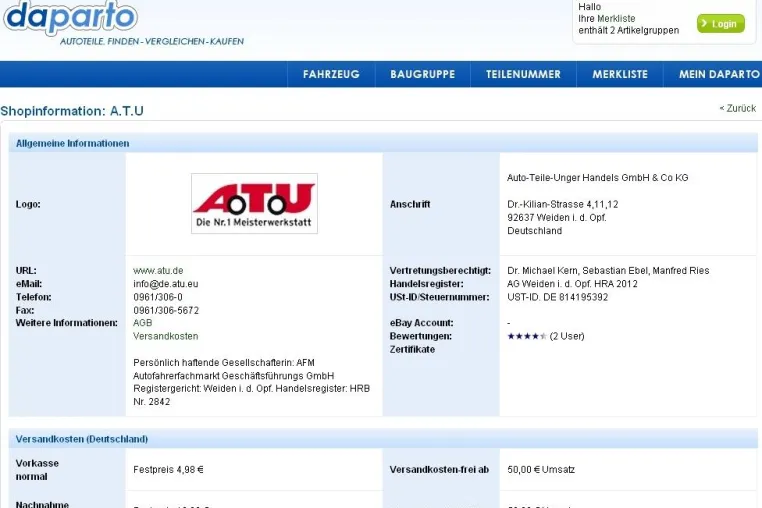This screenshot has width=762, height=508.
Task: Click the address line 'Dr.-Kilian-Strasse 4,11,12'
Action: (563, 204)
